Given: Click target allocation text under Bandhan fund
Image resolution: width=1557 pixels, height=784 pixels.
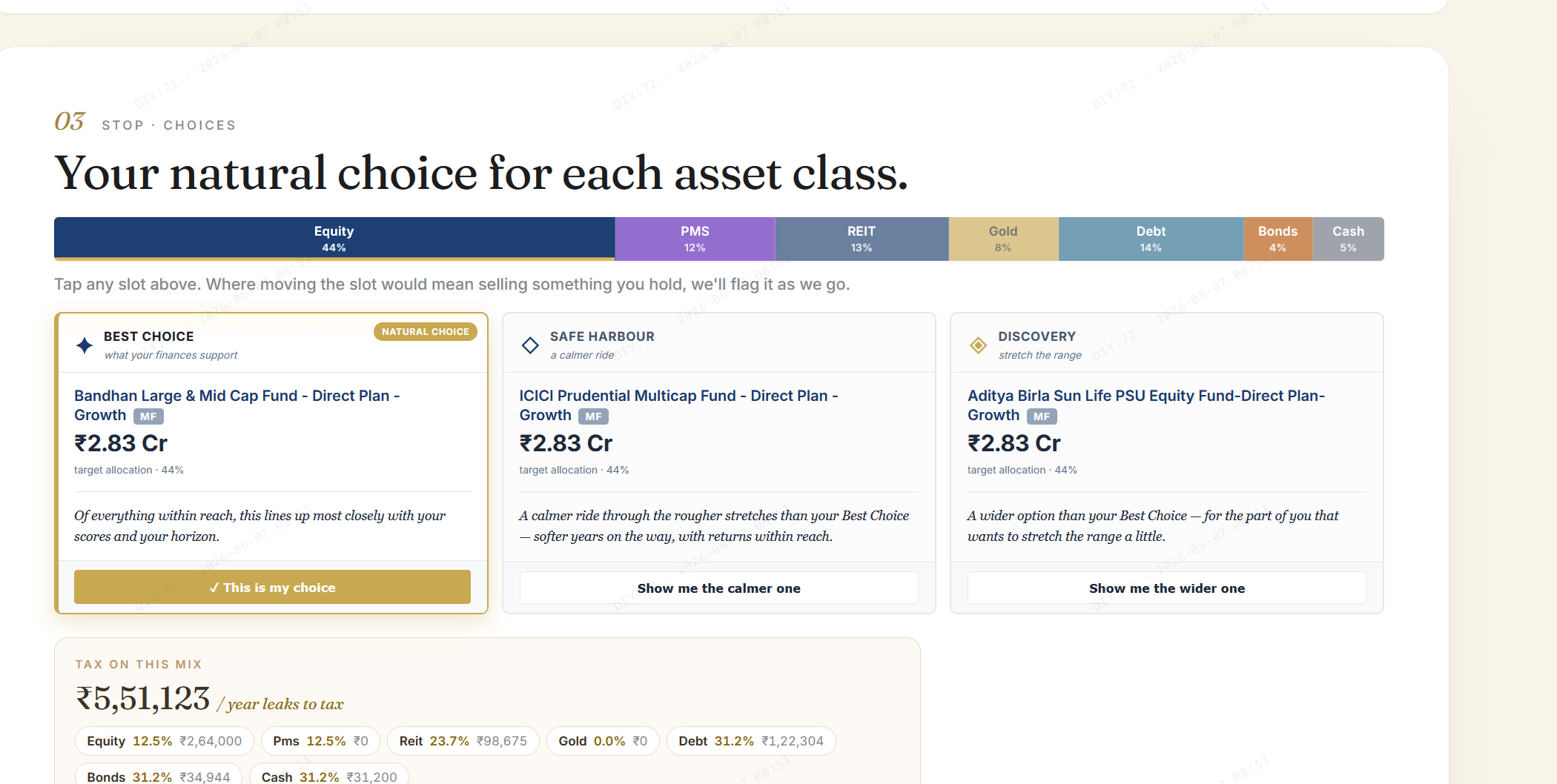Looking at the screenshot, I should [x=129, y=470].
